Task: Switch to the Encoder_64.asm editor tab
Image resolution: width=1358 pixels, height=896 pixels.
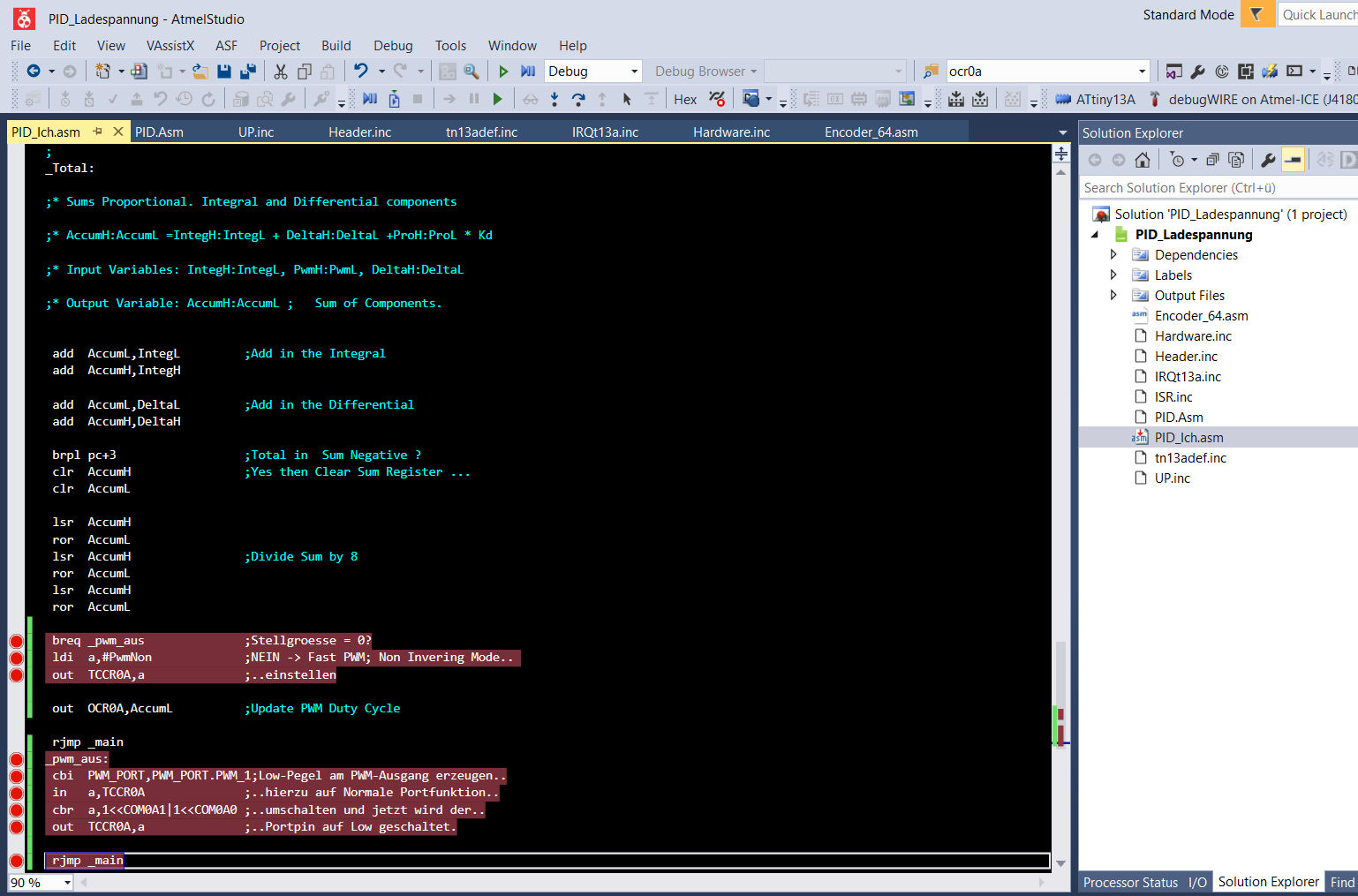Action: pos(871,132)
